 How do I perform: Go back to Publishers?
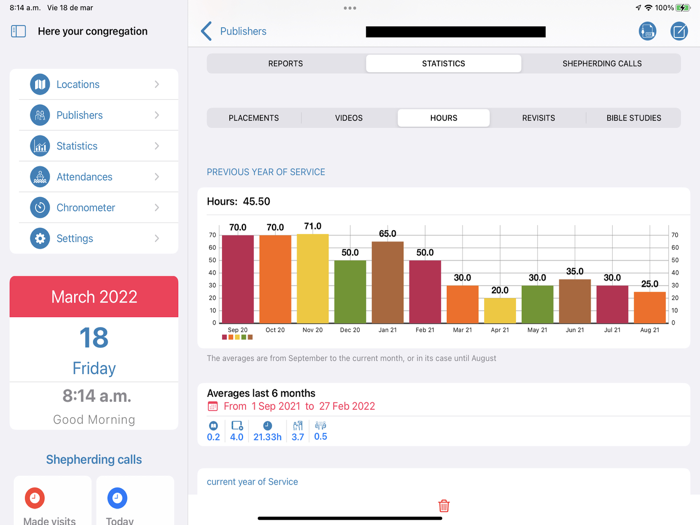(x=233, y=31)
